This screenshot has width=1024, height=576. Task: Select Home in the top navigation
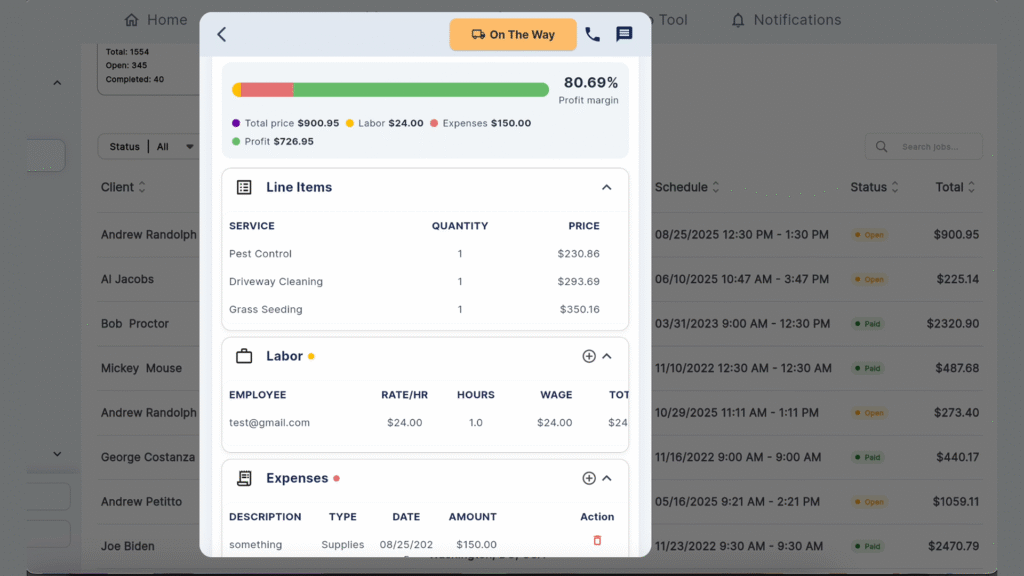tap(155, 19)
